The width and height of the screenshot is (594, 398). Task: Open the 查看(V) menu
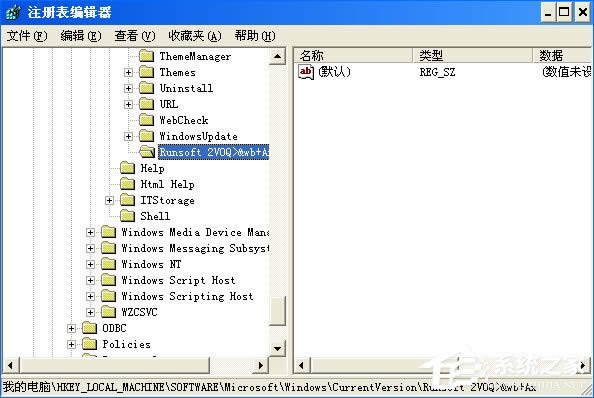tap(135, 36)
